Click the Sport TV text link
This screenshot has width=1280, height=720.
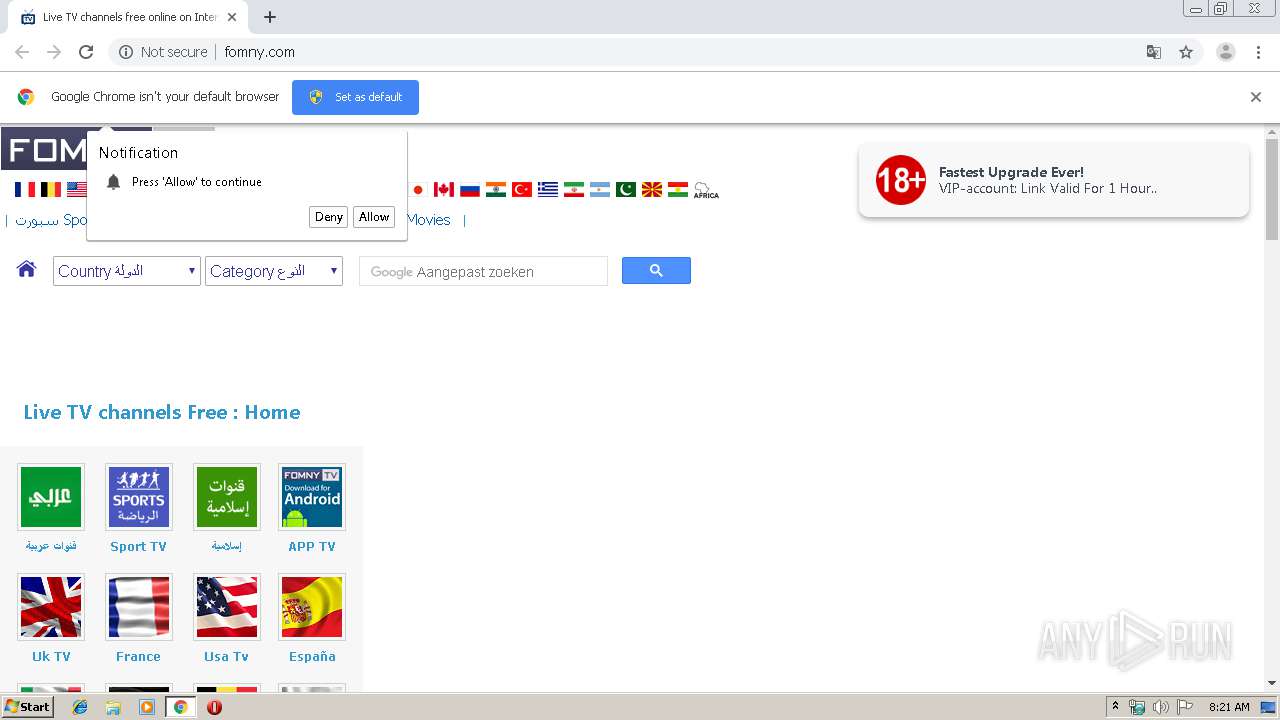coord(138,547)
